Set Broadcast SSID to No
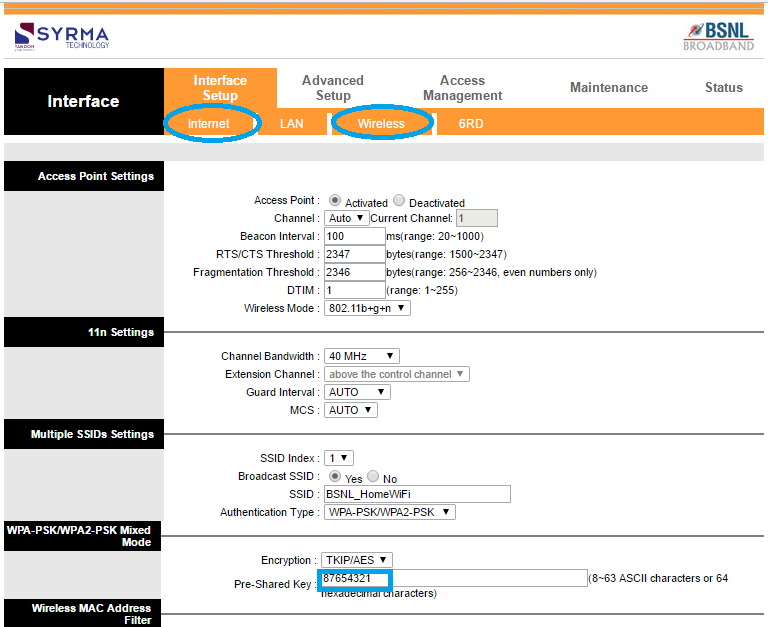This screenshot has height=627, width=768. [373, 476]
